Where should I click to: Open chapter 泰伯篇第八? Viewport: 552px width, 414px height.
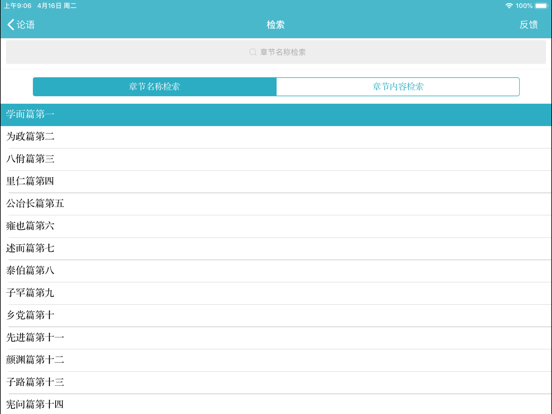pos(276,271)
